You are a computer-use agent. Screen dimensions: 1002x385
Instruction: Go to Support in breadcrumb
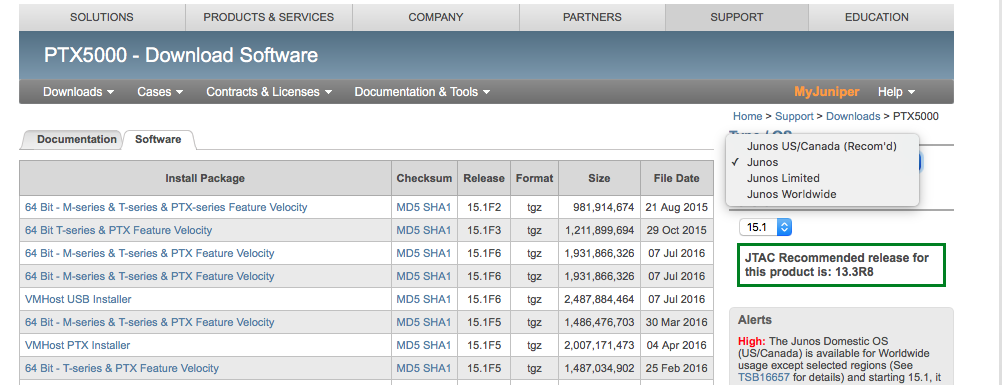[794, 116]
